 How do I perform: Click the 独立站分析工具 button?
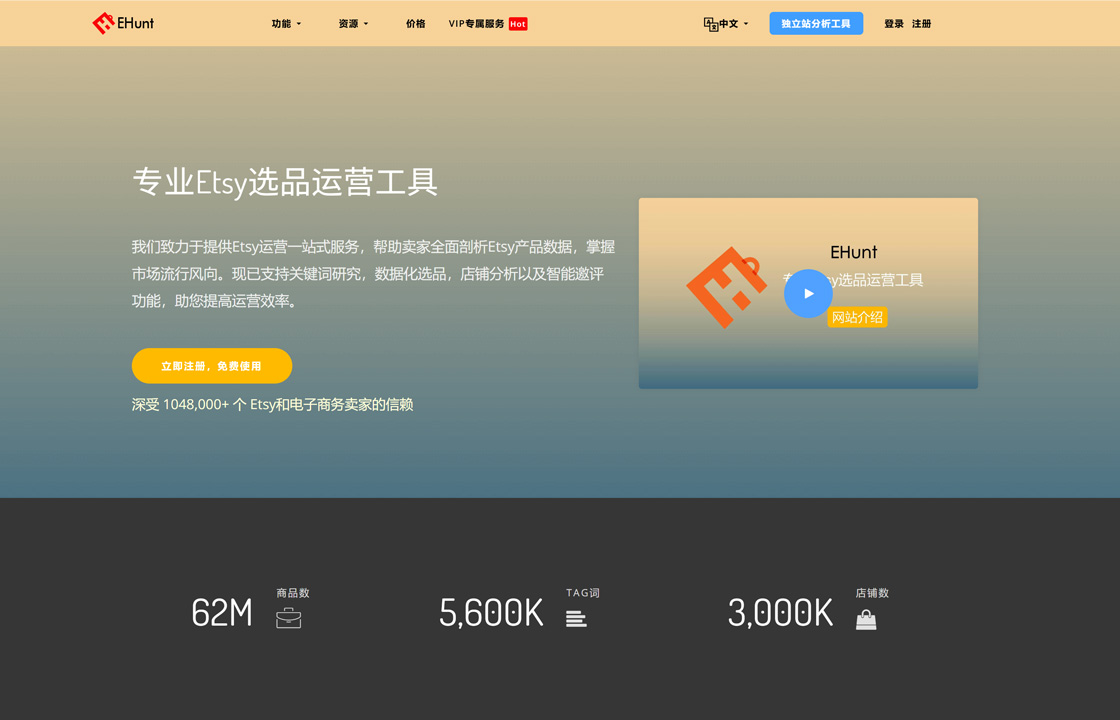point(816,24)
